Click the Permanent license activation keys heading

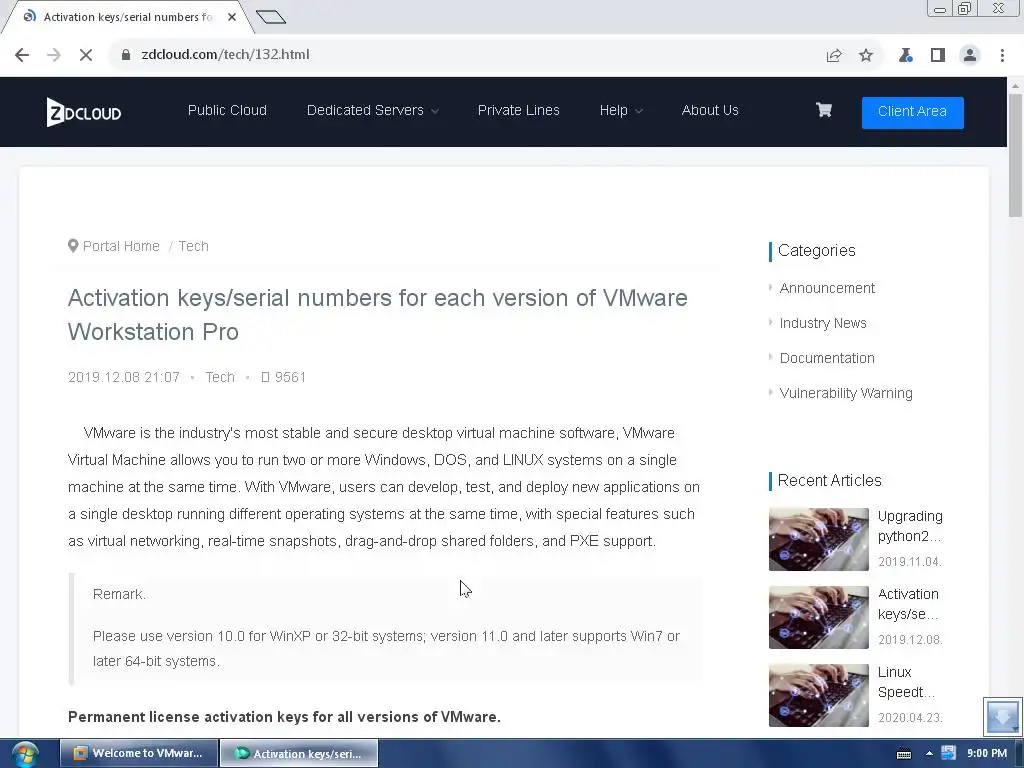(x=284, y=717)
